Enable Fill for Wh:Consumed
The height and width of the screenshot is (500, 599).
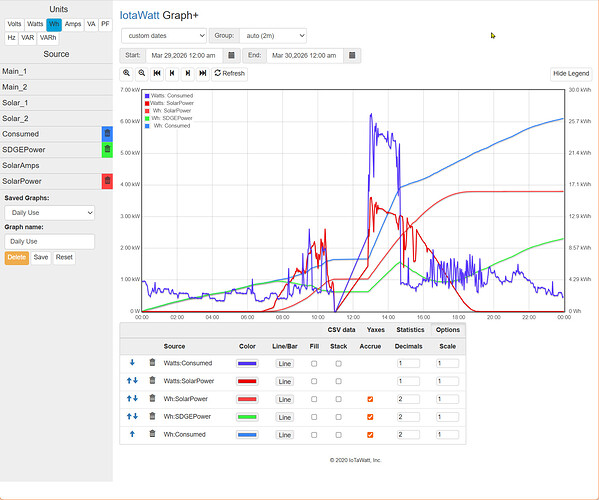tap(314, 435)
